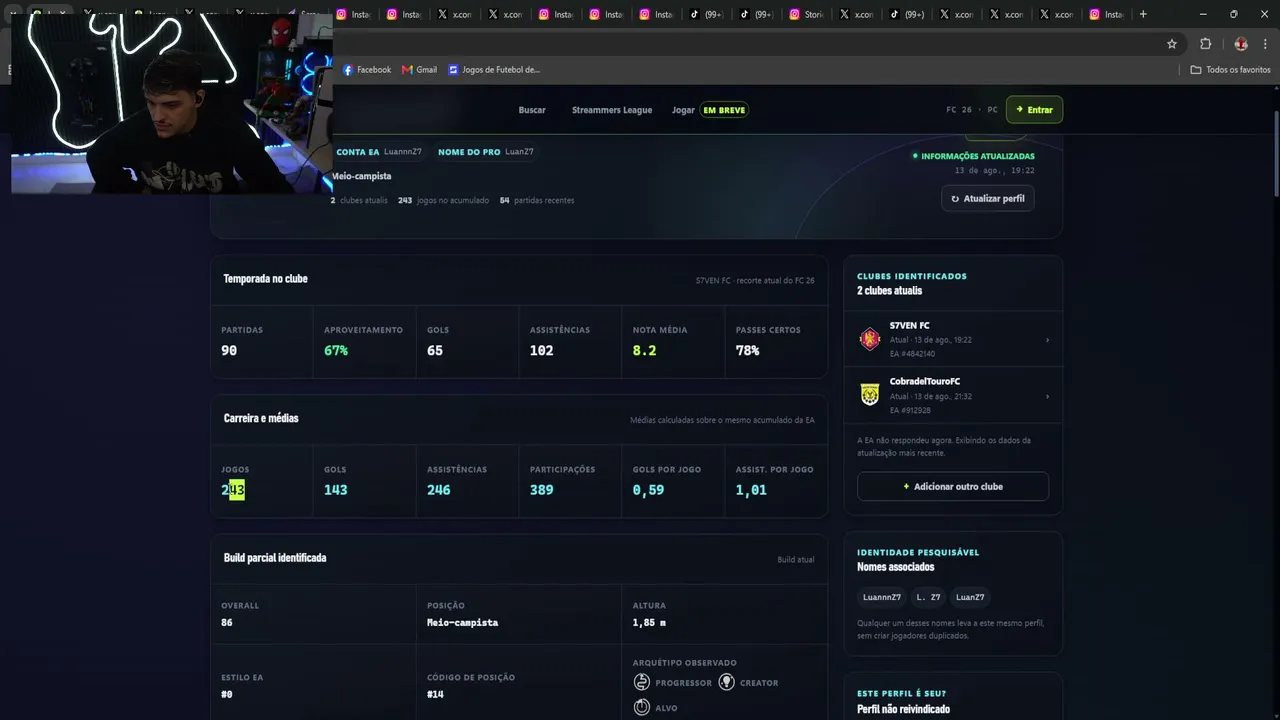The width and height of the screenshot is (1280, 720).
Task: Click the Estilo EA value #0
Action: coord(227,694)
